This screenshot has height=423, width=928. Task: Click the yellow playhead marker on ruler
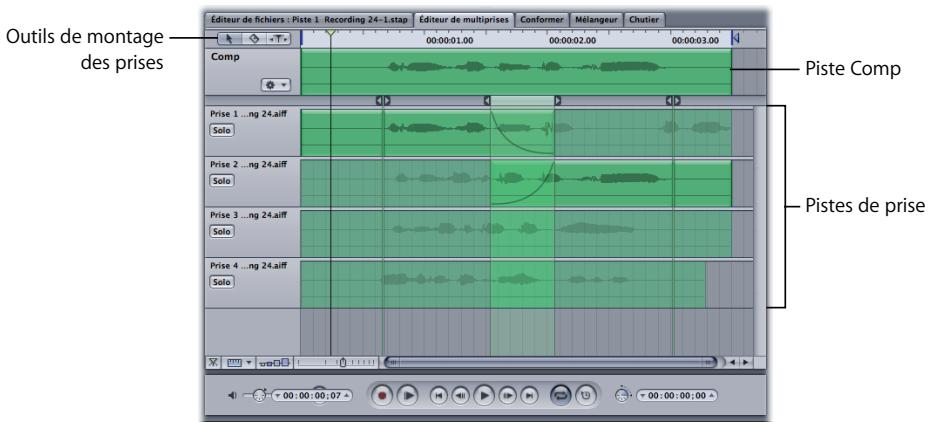pos(330,33)
